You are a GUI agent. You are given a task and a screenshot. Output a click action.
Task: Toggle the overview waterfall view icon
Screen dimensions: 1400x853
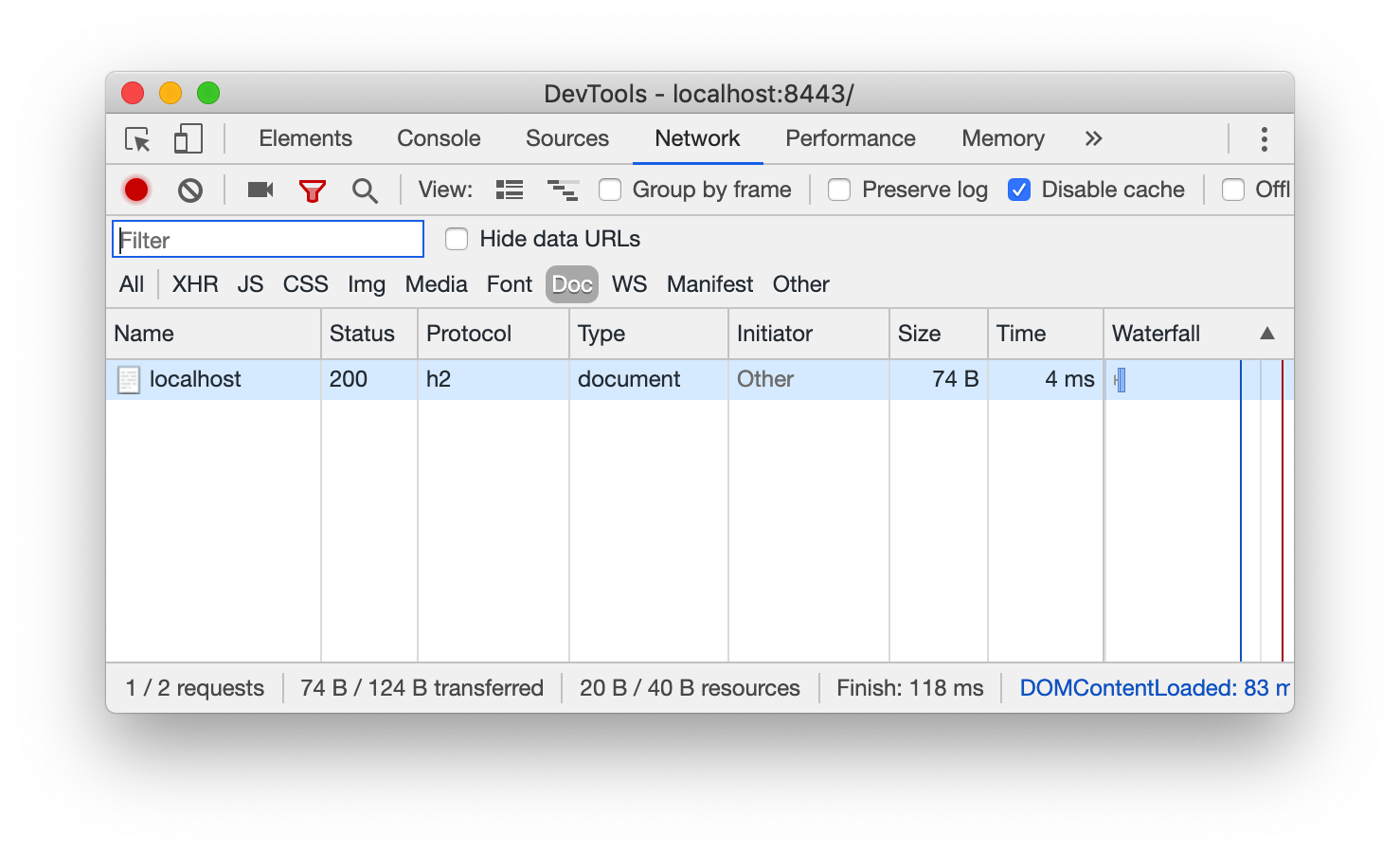563,190
